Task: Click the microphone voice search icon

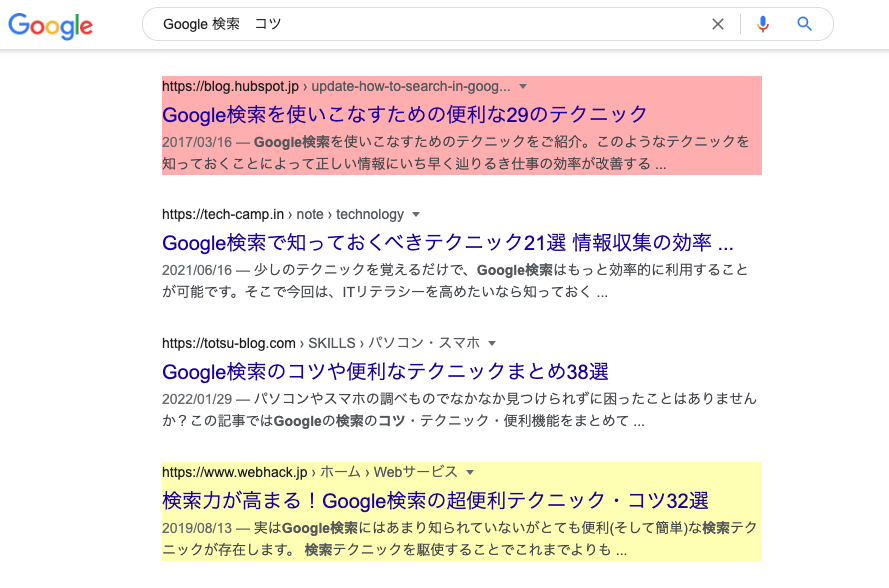Action: tap(763, 24)
